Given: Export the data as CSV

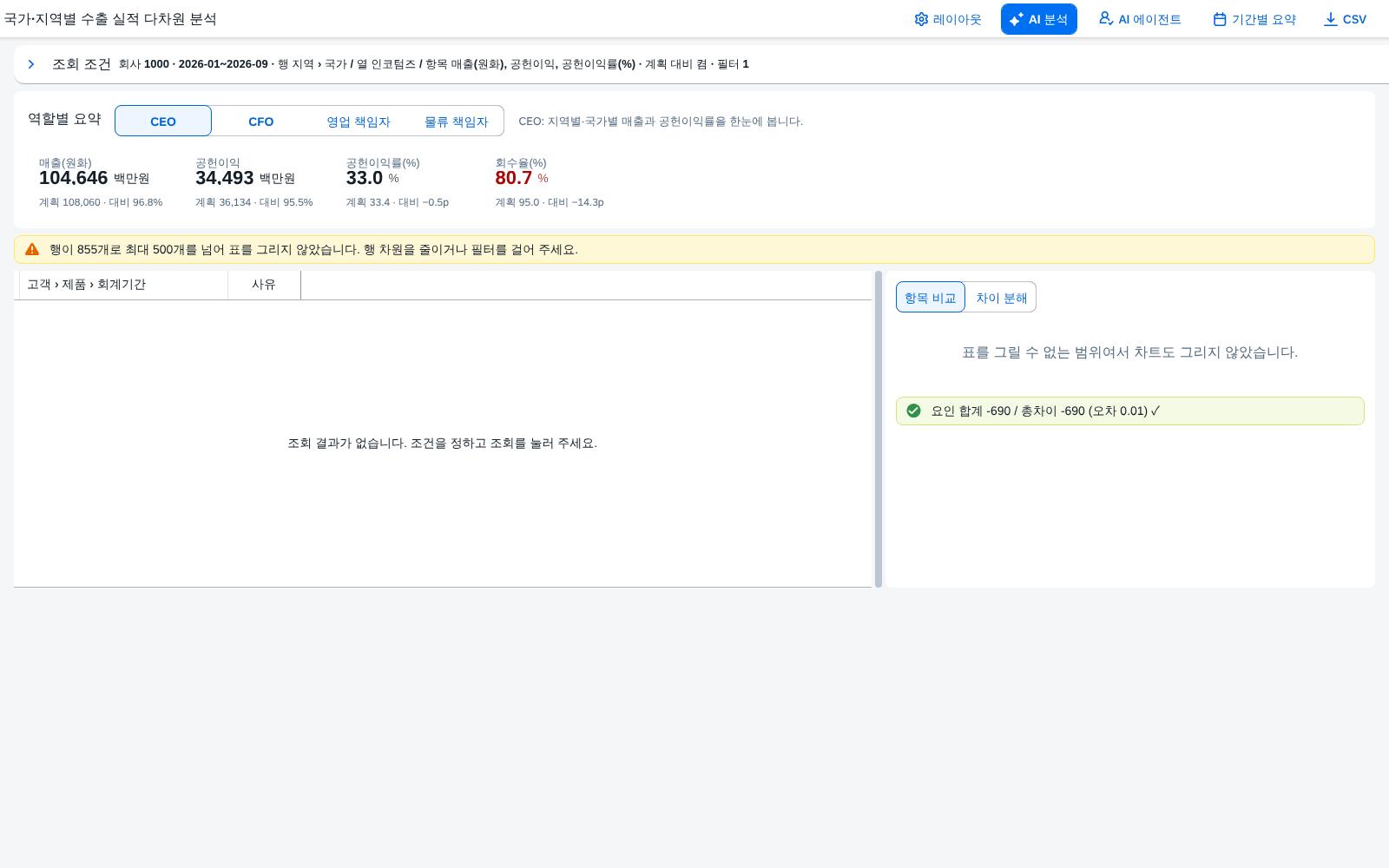Looking at the screenshot, I should 1345,19.
